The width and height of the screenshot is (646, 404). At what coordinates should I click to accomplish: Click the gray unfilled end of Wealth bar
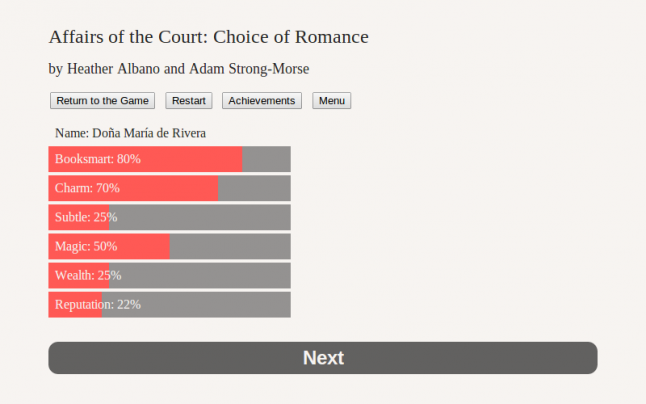tap(200, 275)
